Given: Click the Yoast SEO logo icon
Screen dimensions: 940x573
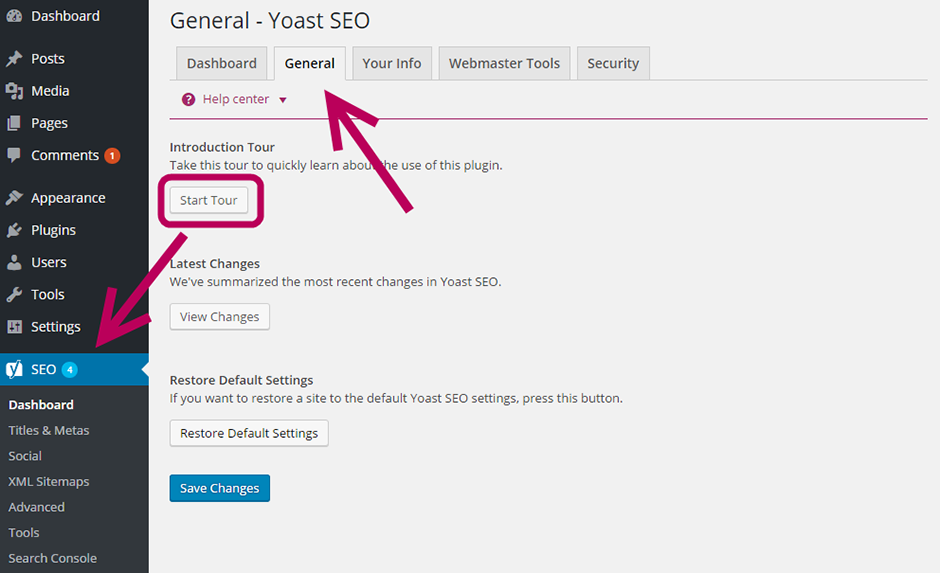Looking at the screenshot, I should (x=14, y=369).
